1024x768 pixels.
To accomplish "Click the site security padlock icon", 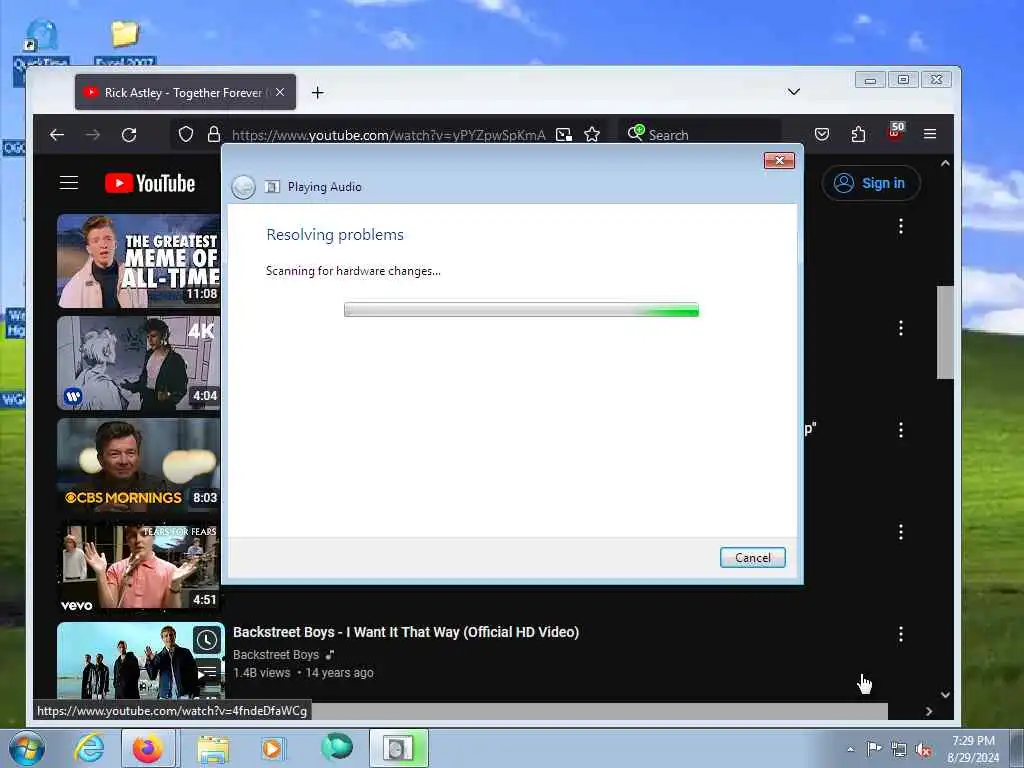I will coord(214,135).
